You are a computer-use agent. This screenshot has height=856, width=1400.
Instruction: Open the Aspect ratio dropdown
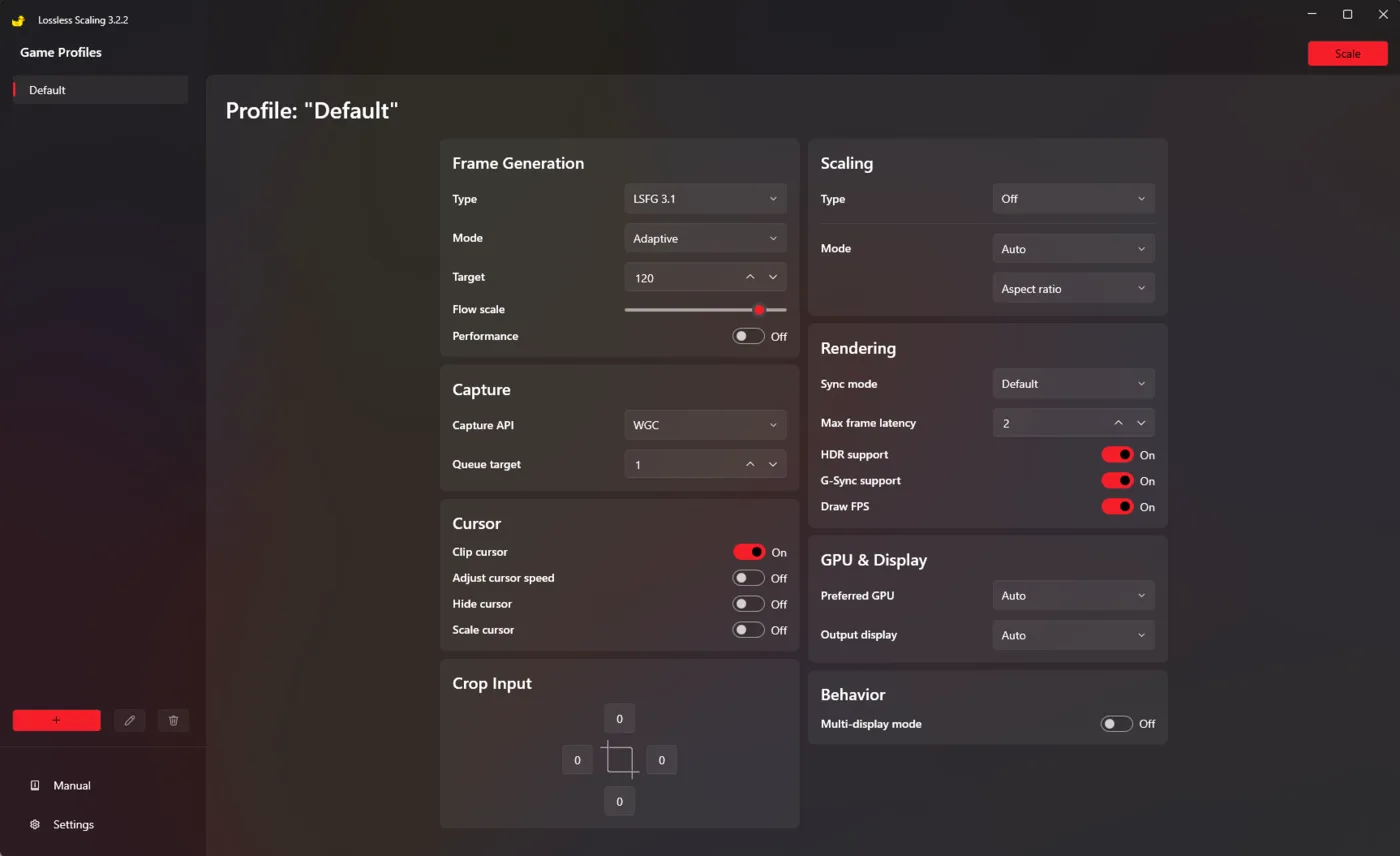(x=1073, y=289)
